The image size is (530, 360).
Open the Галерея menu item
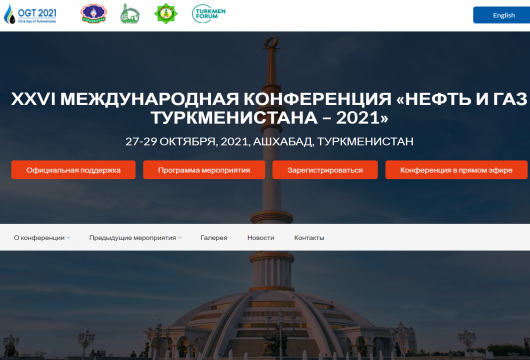[x=214, y=238]
